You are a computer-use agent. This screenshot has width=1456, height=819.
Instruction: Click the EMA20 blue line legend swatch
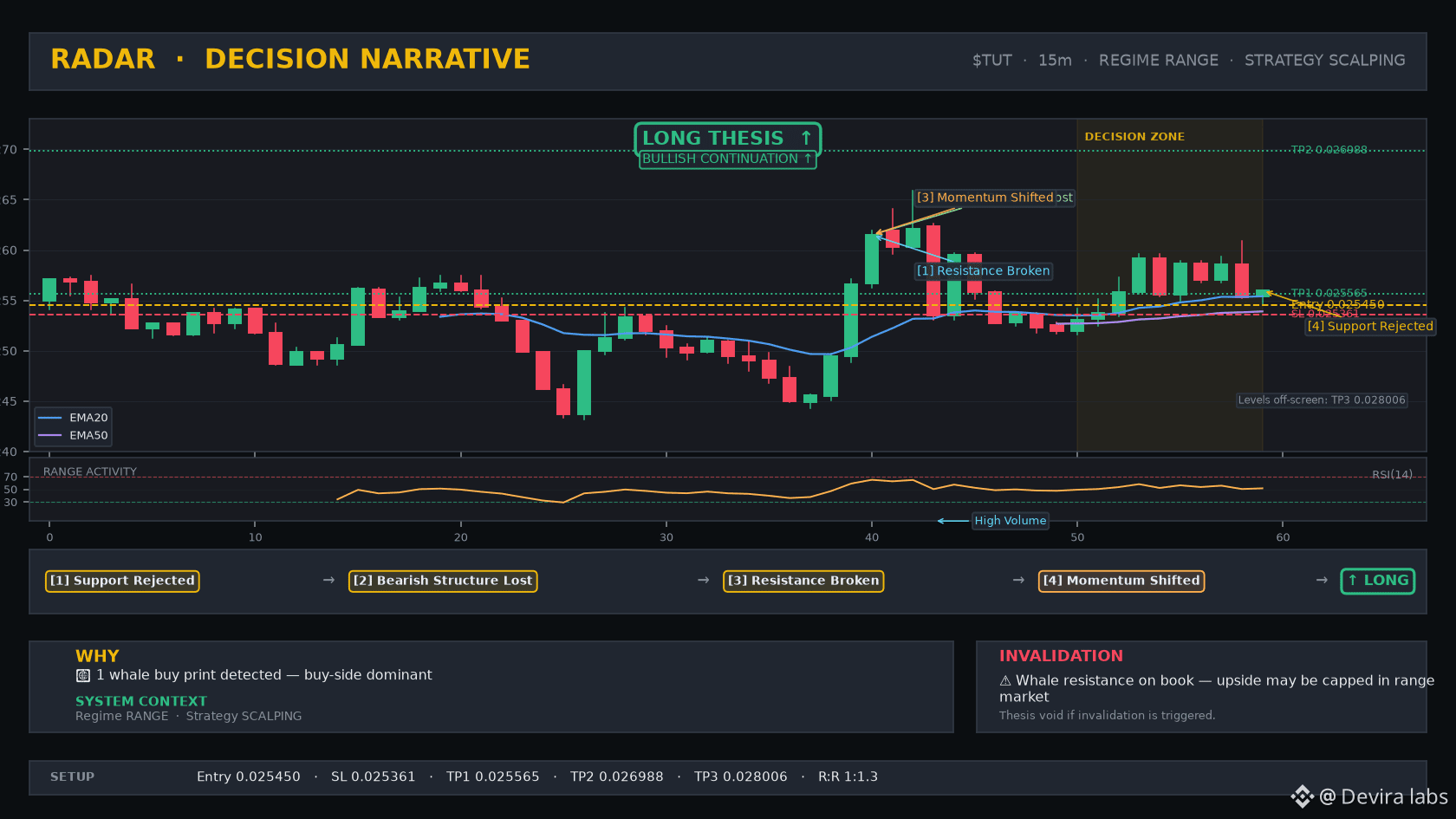pyautogui.click(x=50, y=418)
